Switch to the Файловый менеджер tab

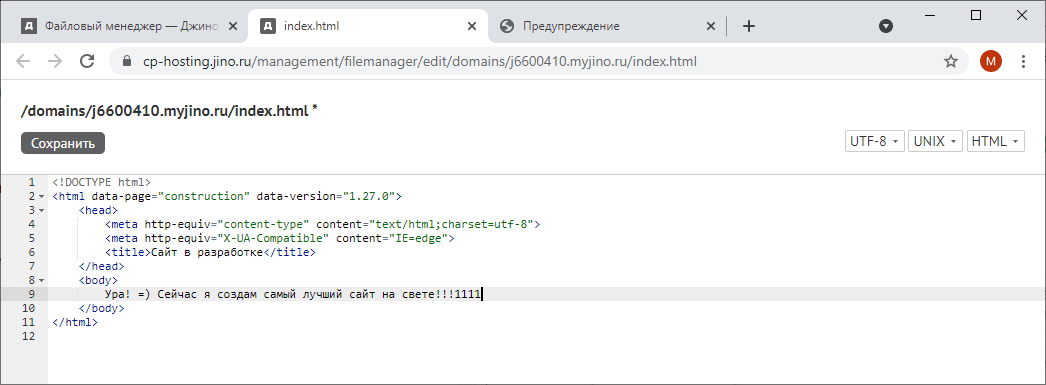tap(129, 26)
